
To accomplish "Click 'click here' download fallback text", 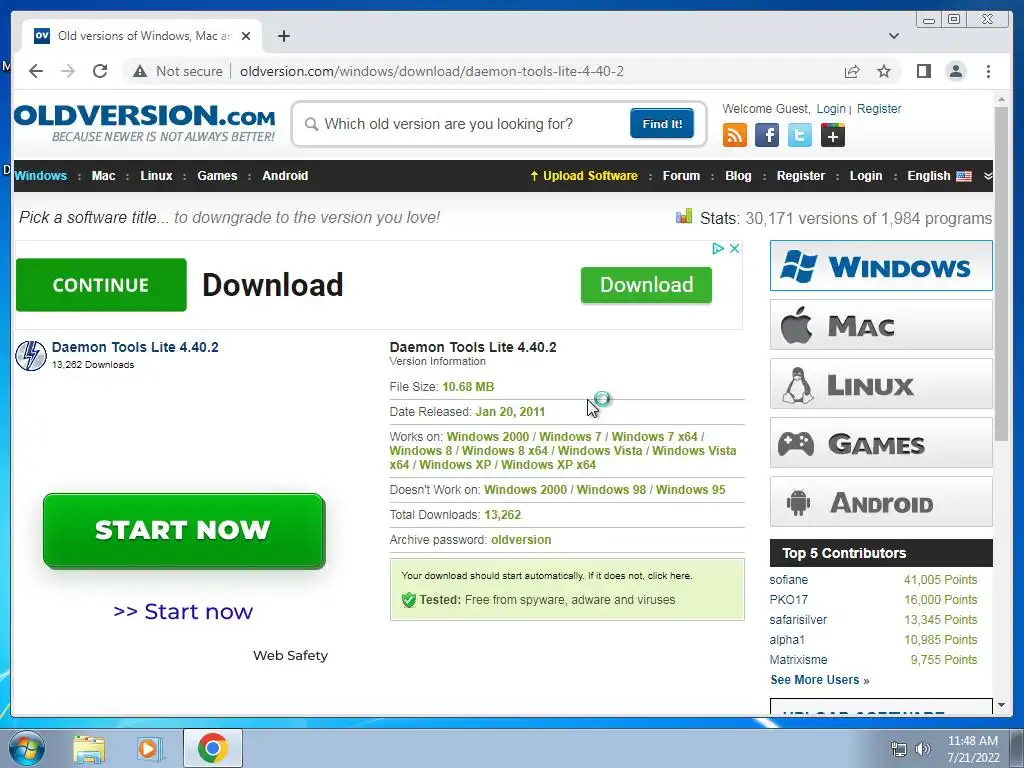I will pyautogui.click(x=669, y=575).
